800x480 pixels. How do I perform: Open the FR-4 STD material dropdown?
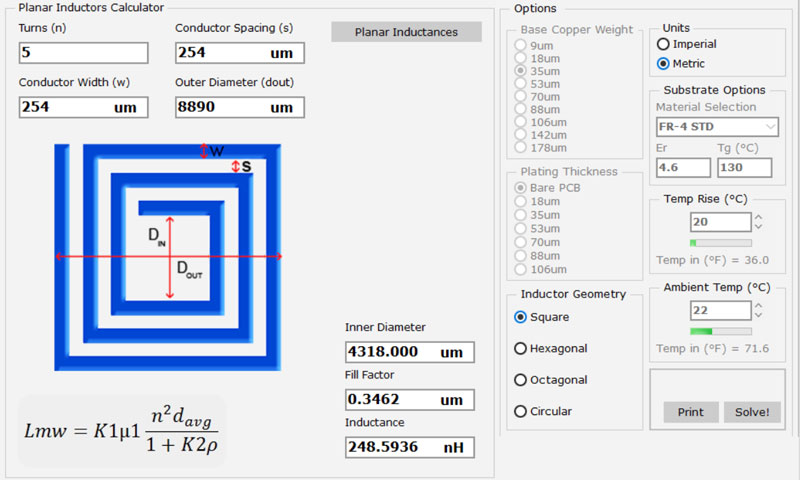tap(717, 127)
